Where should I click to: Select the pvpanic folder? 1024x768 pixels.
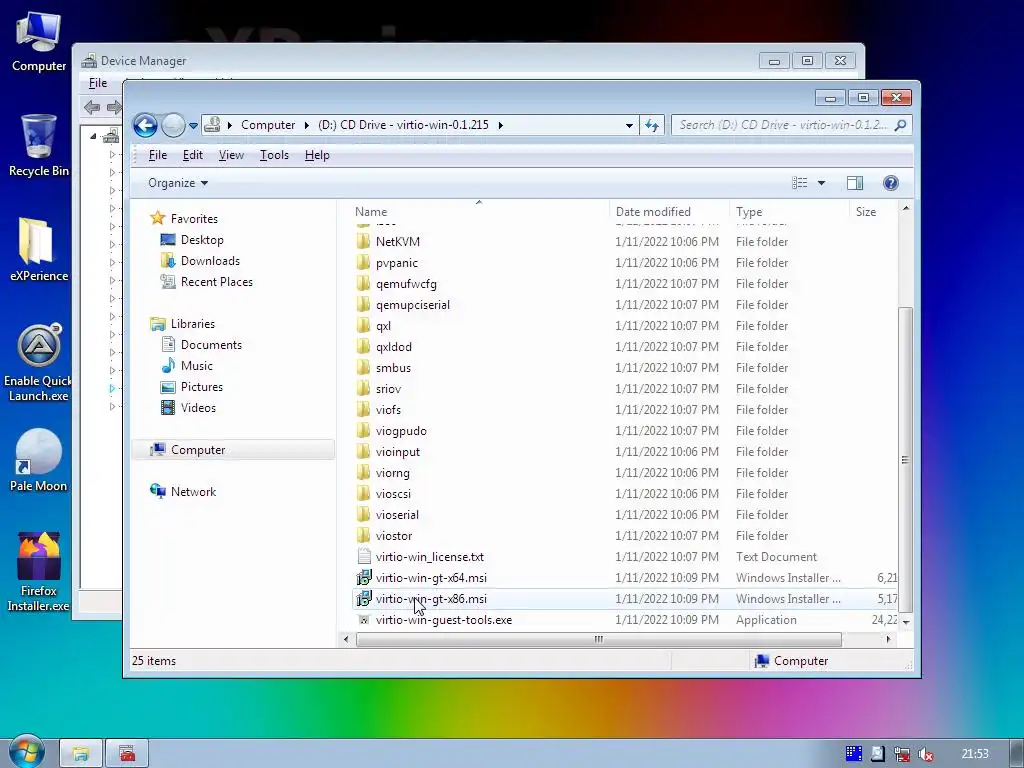396,263
